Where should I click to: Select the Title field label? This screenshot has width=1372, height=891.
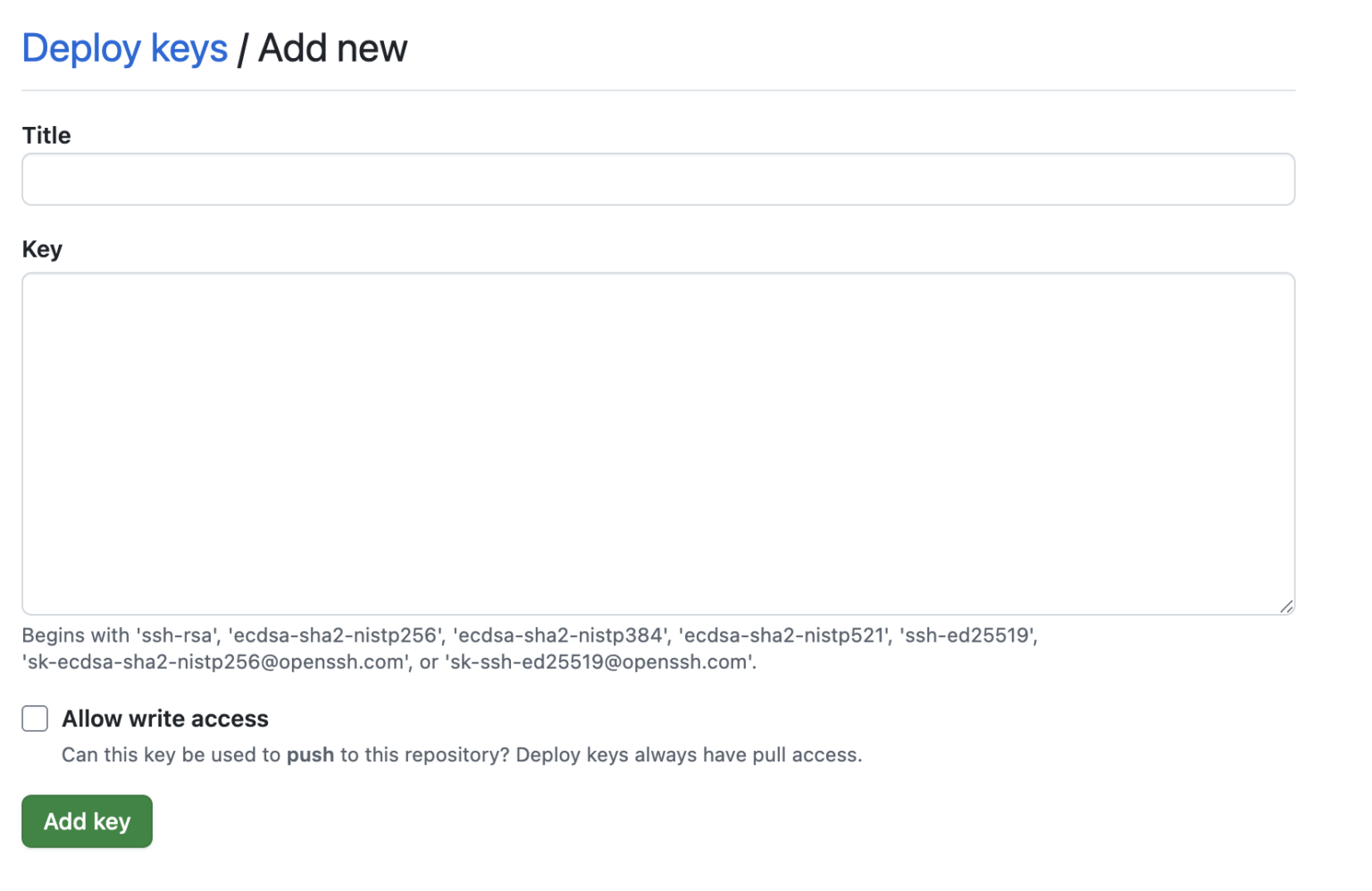pos(46,135)
